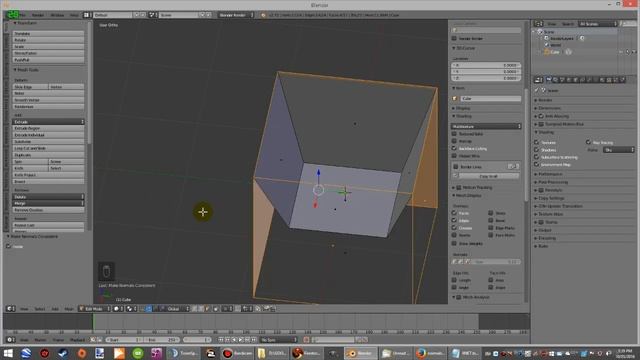The height and width of the screenshot is (360, 640).
Task: Open the properties editor type selector
Action: click(539, 80)
